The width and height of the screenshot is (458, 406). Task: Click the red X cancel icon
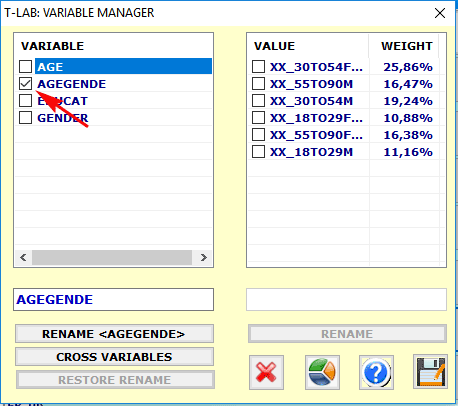(x=266, y=372)
